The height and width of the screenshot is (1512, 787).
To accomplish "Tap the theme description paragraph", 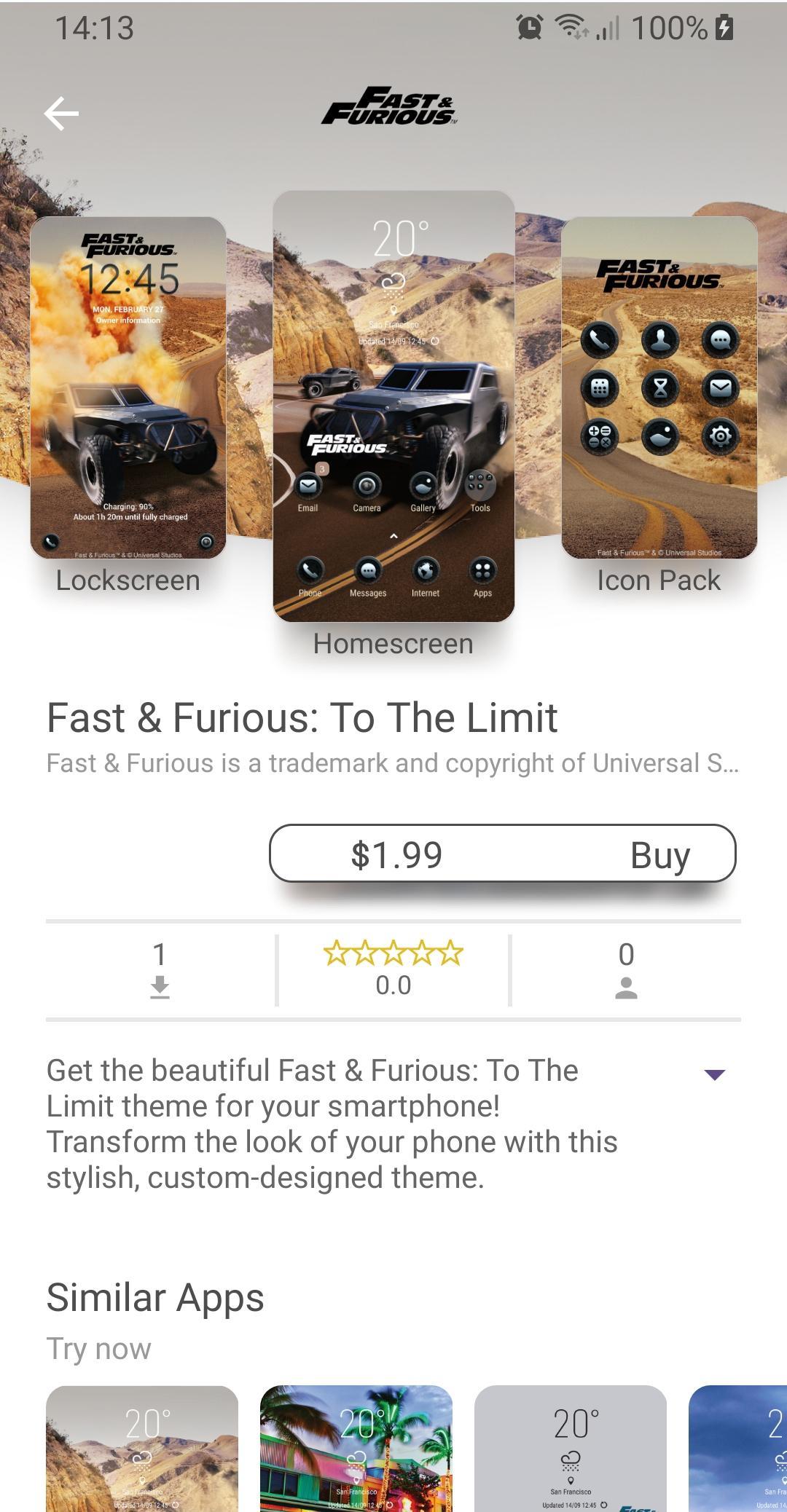I will tap(332, 1124).
